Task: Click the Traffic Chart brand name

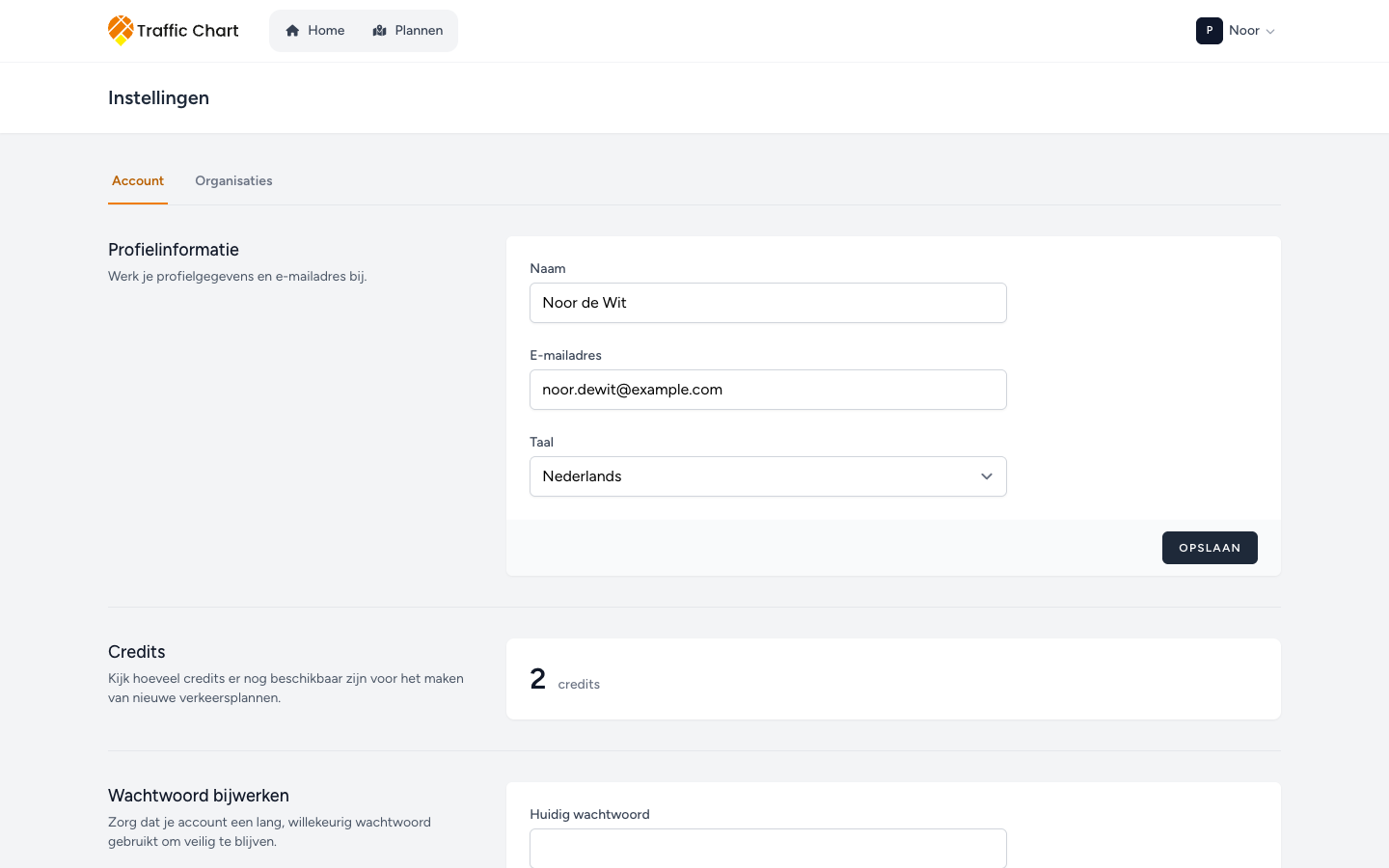Action: click(187, 31)
